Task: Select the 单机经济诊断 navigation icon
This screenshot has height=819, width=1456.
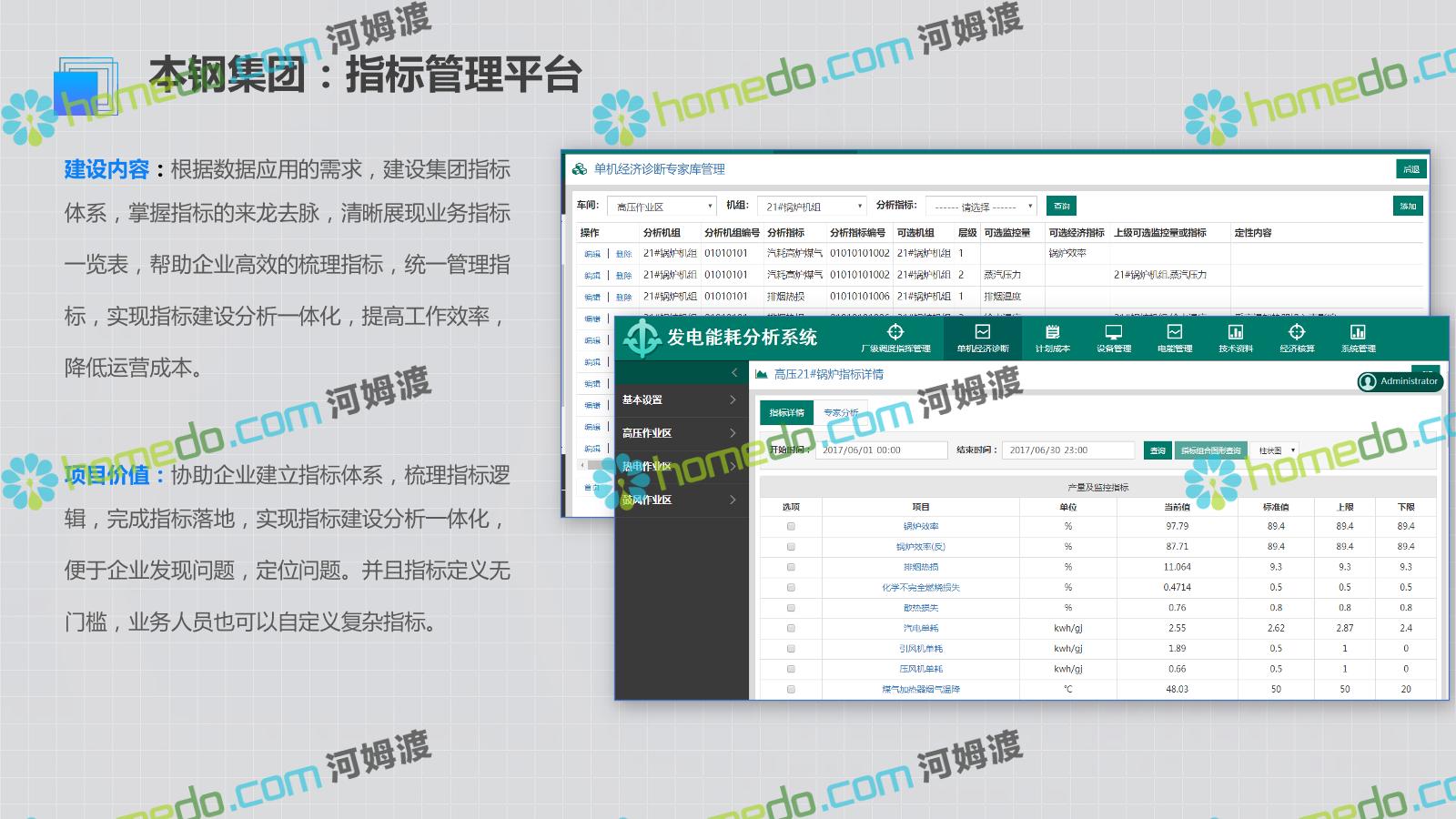Action: tap(983, 331)
